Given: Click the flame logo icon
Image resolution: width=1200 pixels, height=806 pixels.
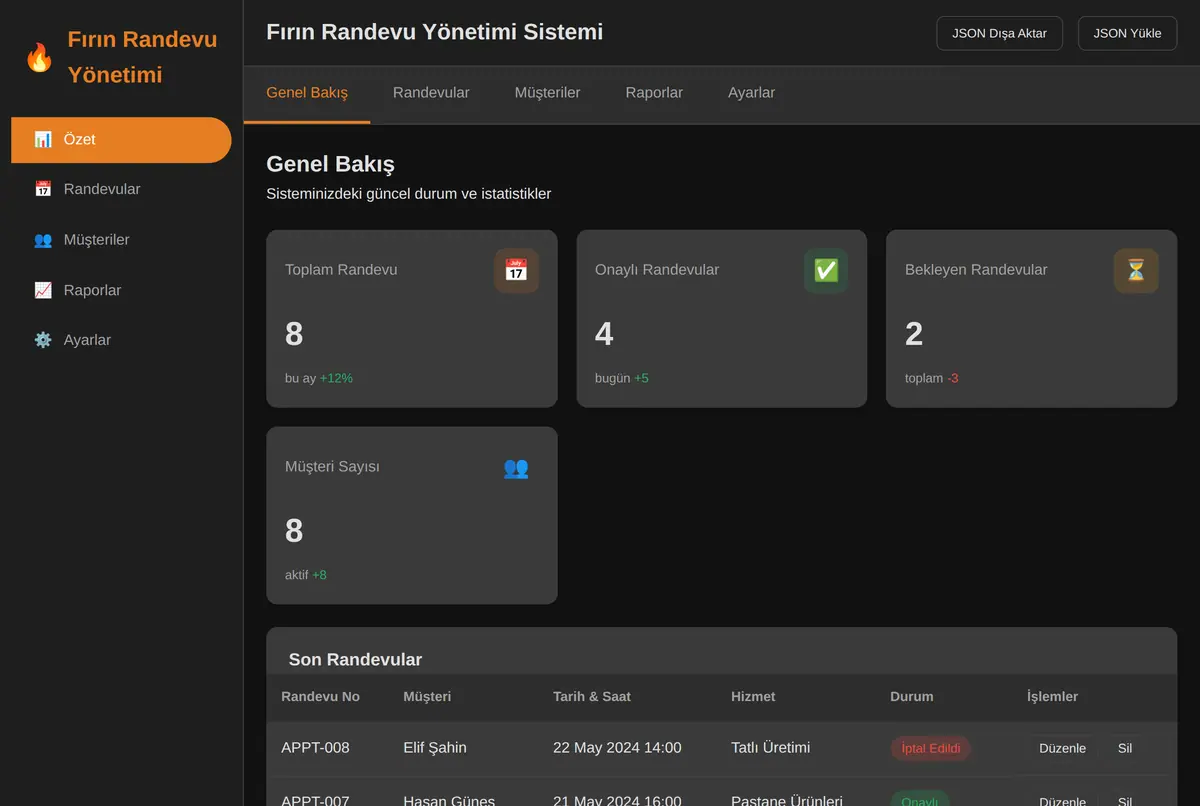Looking at the screenshot, I should tap(39, 57).
